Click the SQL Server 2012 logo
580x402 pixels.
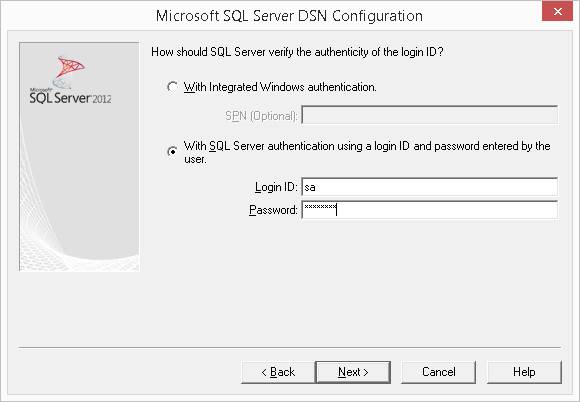(x=70, y=80)
